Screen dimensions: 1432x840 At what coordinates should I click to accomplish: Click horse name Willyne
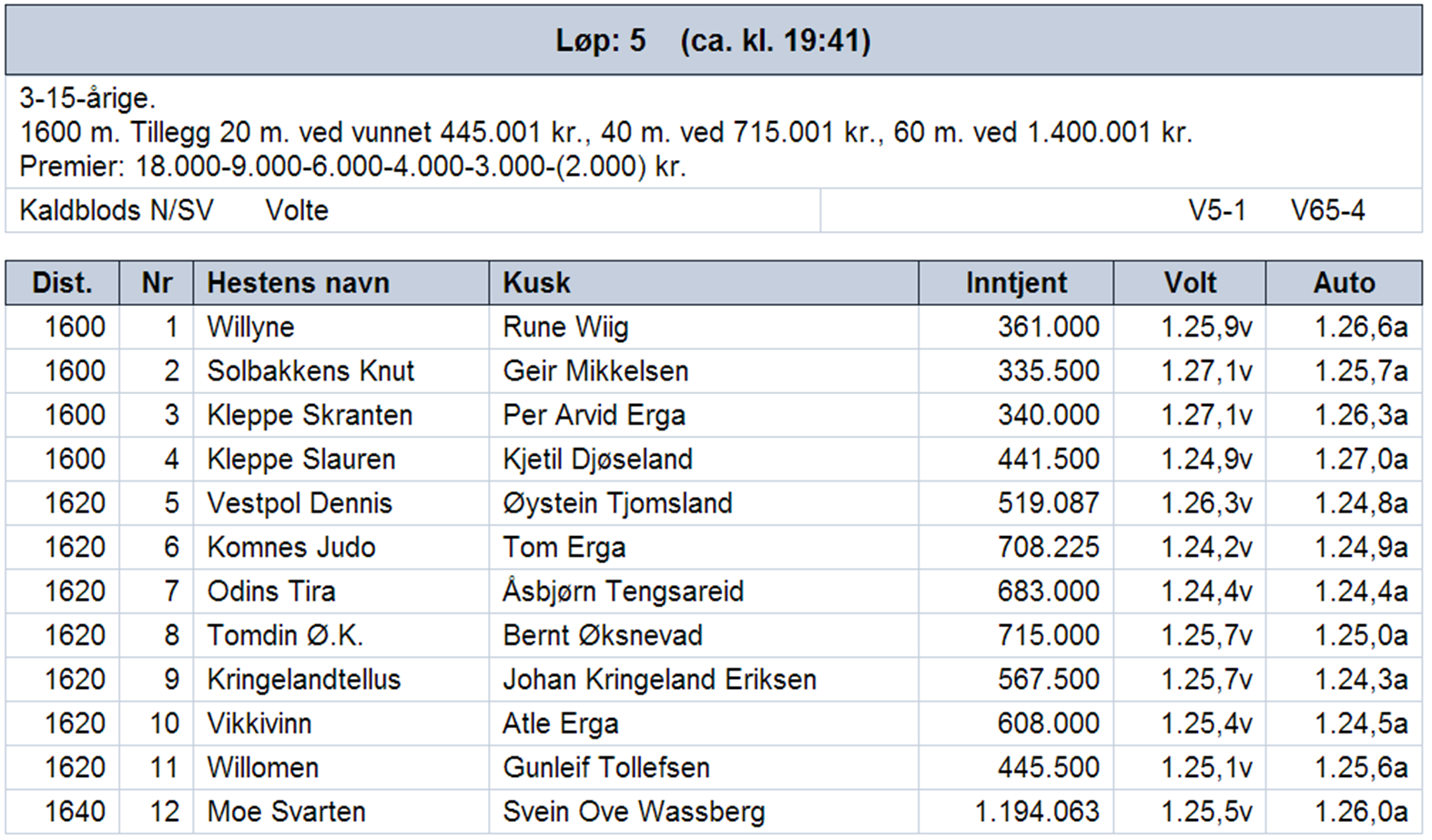tap(250, 328)
